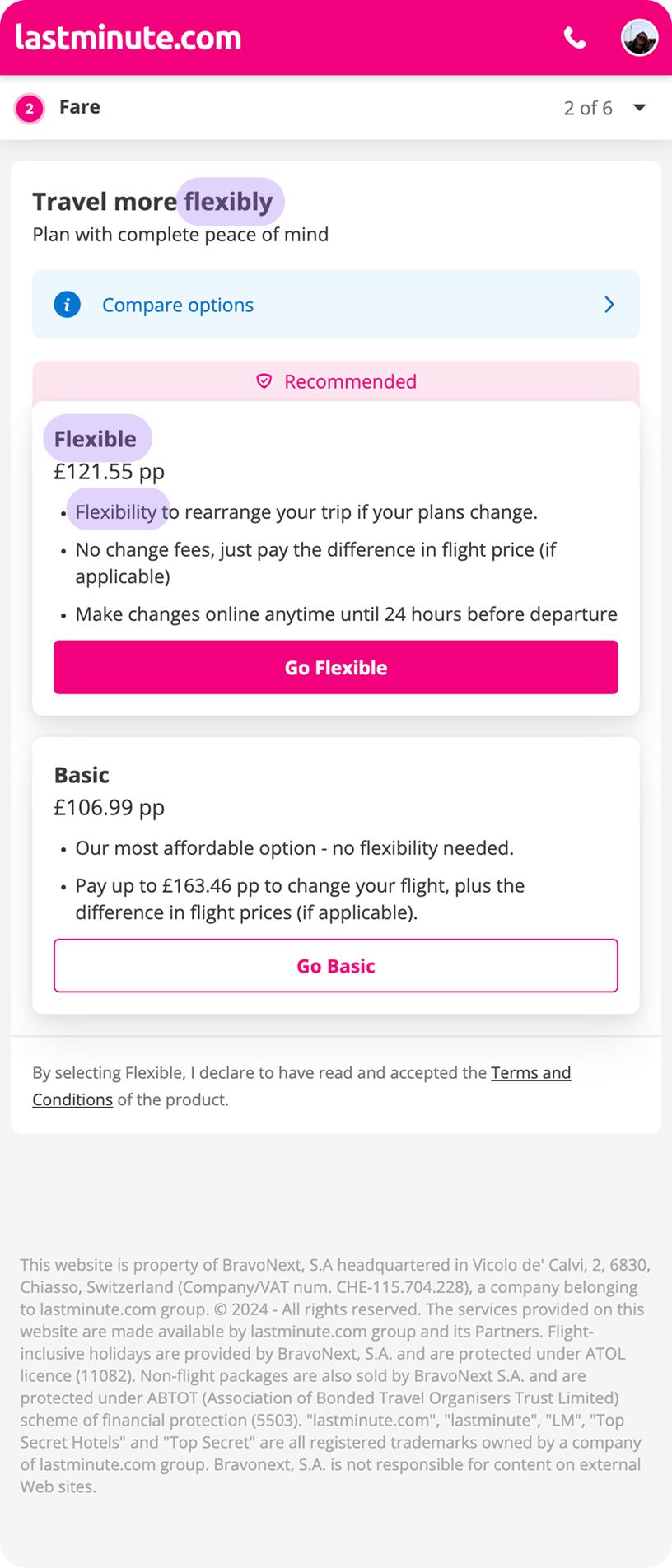
Task: Open the "2 of 6" step selector
Action: [x=588, y=108]
